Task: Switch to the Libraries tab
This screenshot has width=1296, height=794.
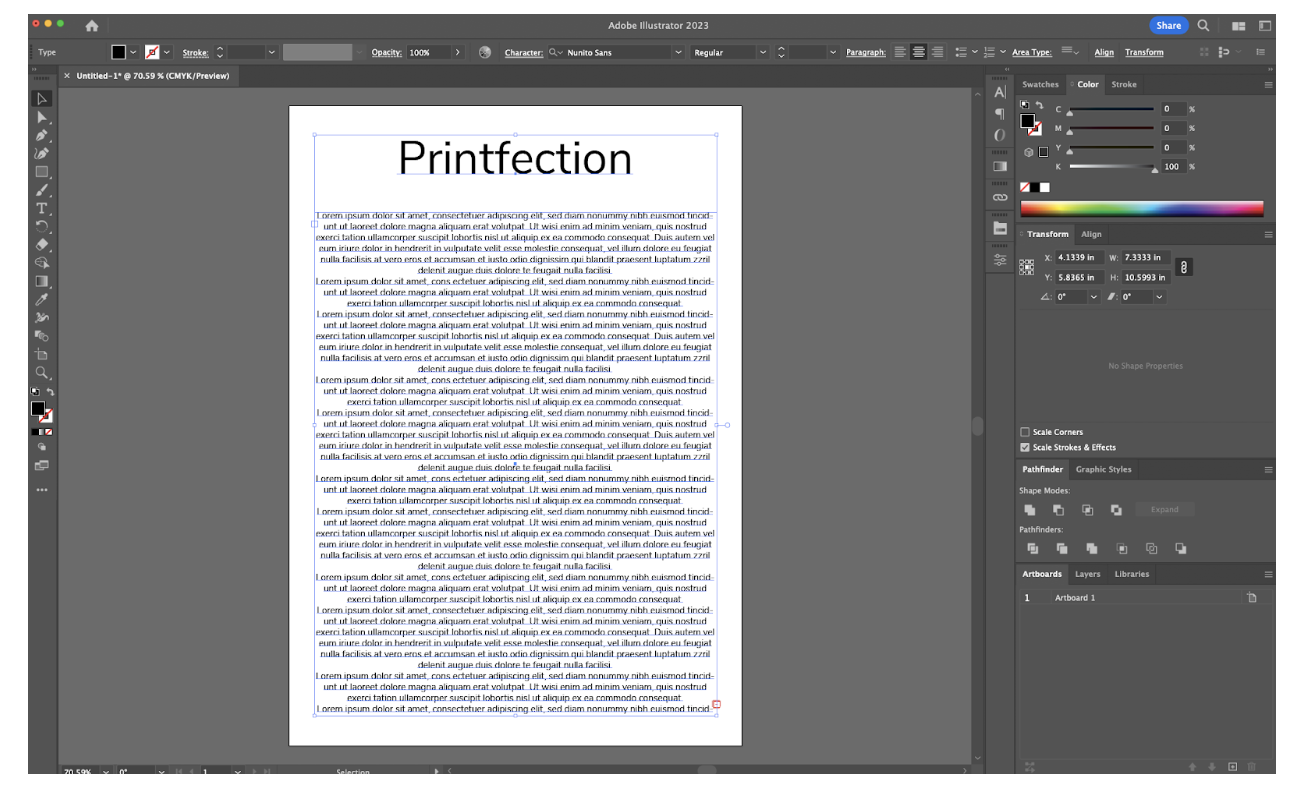Action: [x=1131, y=574]
